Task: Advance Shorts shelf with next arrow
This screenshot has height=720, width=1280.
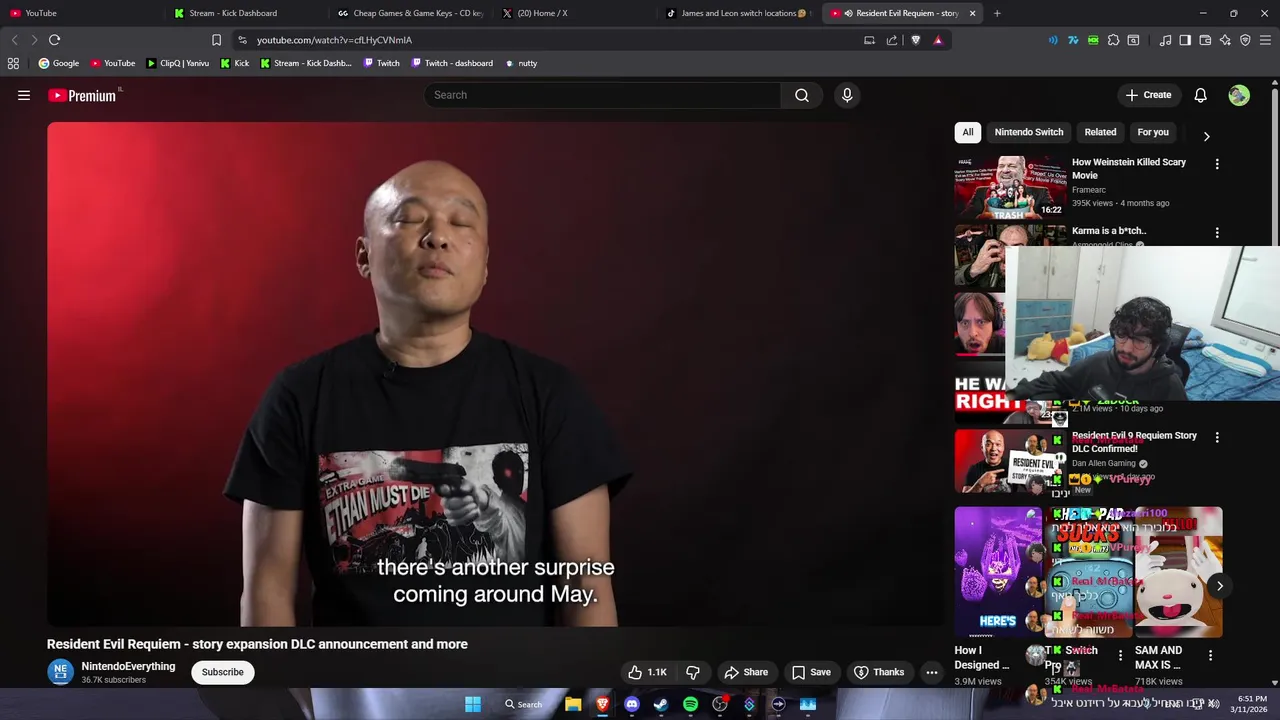Action: point(1219,586)
